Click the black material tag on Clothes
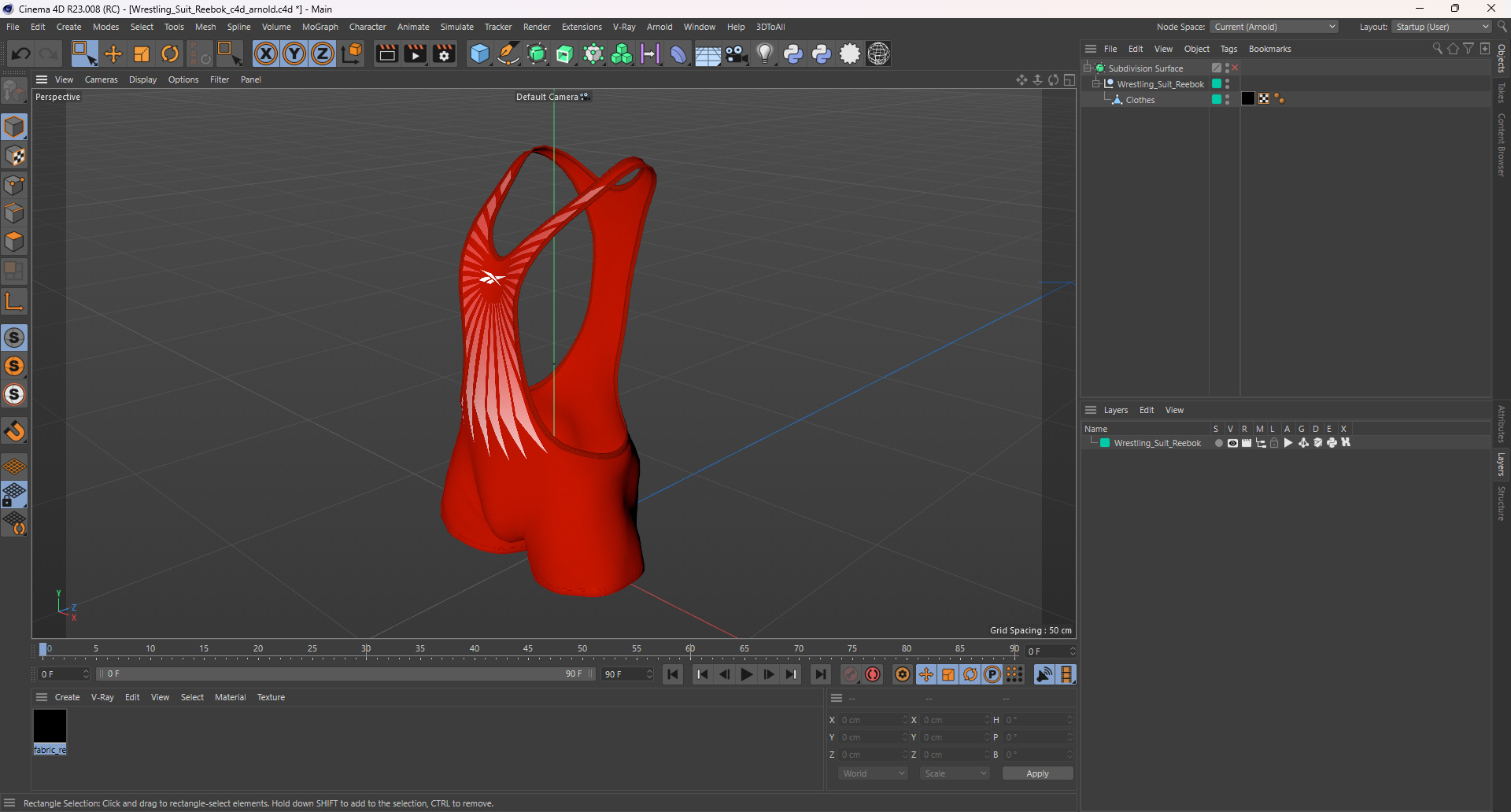The width and height of the screenshot is (1511, 812). (x=1248, y=98)
